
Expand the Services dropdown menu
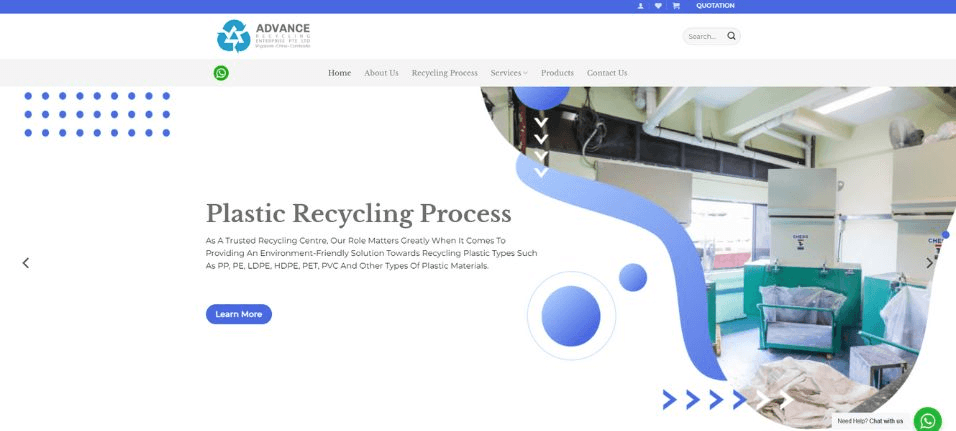pos(509,73)
